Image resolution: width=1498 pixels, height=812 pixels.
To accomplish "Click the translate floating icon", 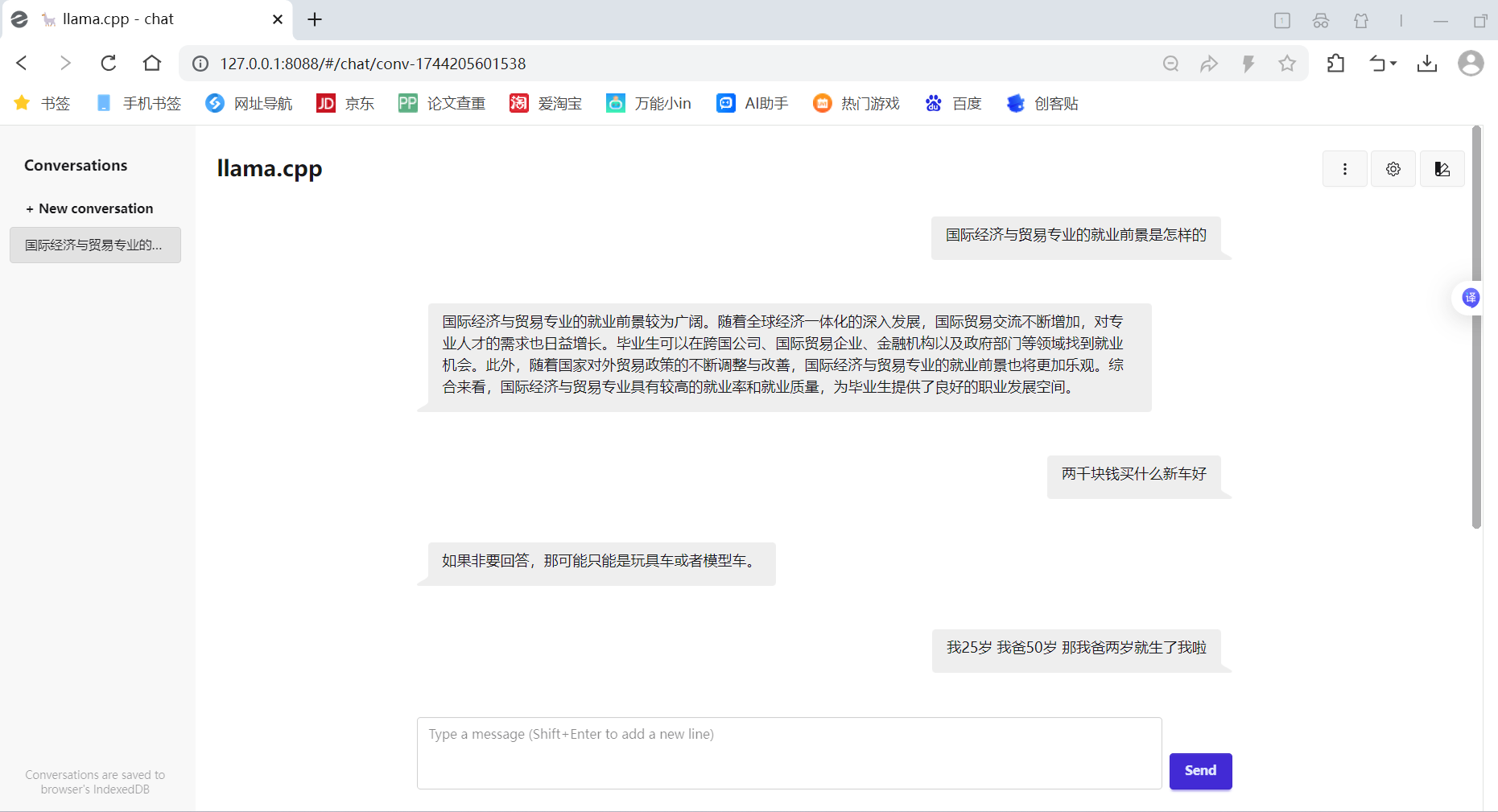I will pos(1471,298).
